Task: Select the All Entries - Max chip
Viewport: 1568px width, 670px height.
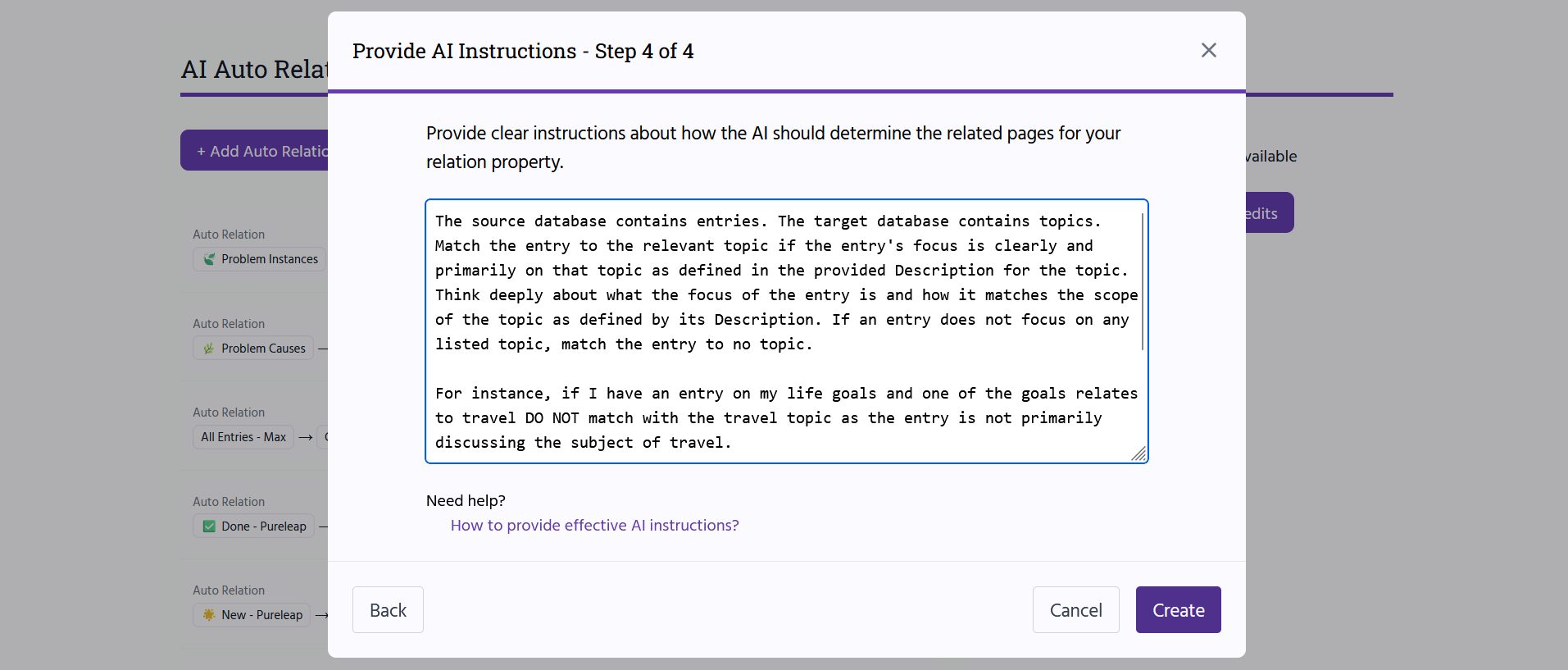Action: point(243,437)
